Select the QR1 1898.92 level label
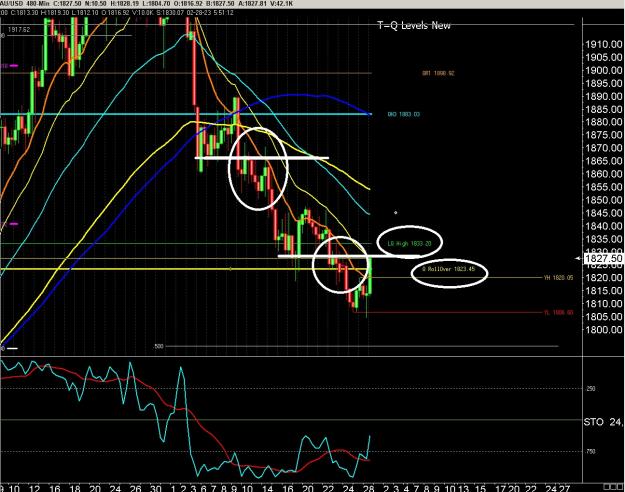Screen dimensions: 625x492 pyautogui.click(x=438, y=73)
